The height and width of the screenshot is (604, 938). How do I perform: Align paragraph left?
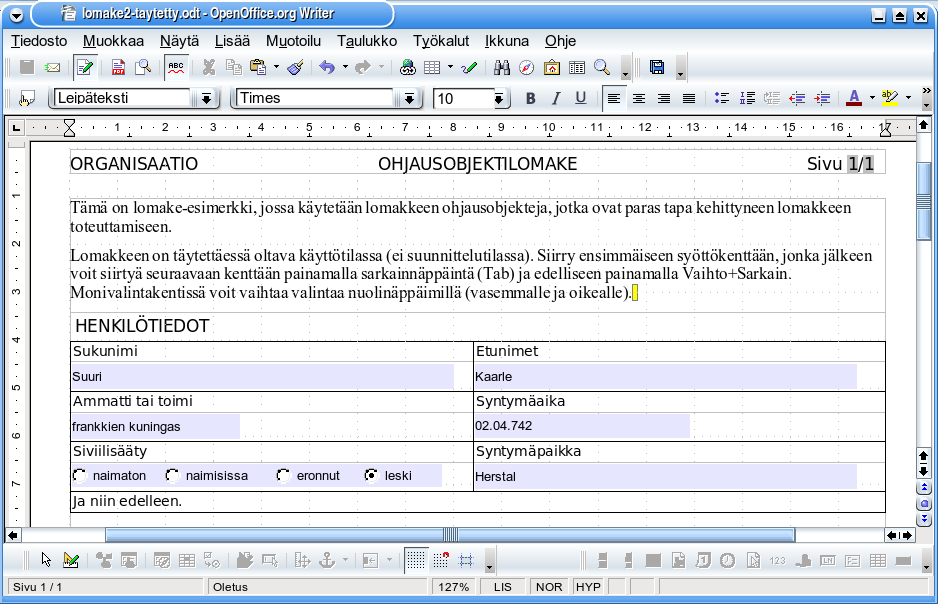(x=614, y=99)
